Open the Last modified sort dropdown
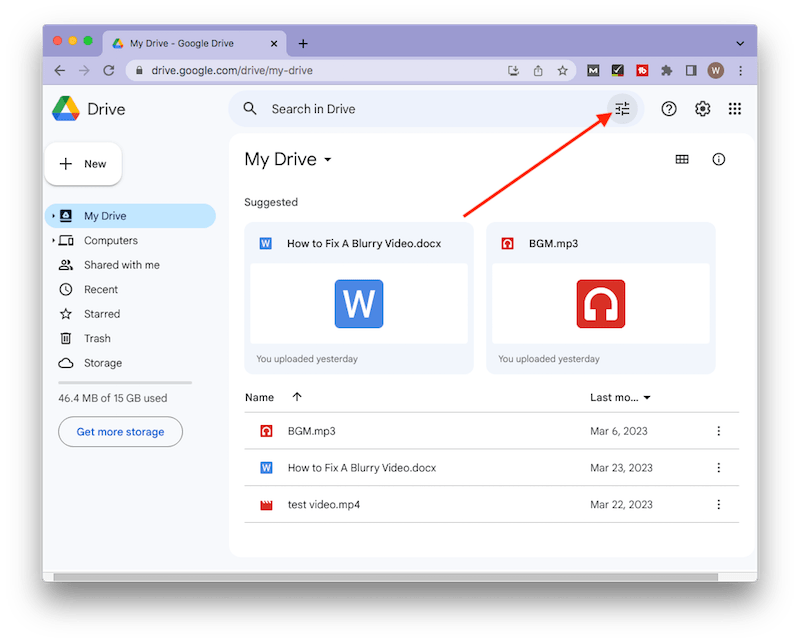Viewport: 800px width, 643px height. click(x=620, y=397)
